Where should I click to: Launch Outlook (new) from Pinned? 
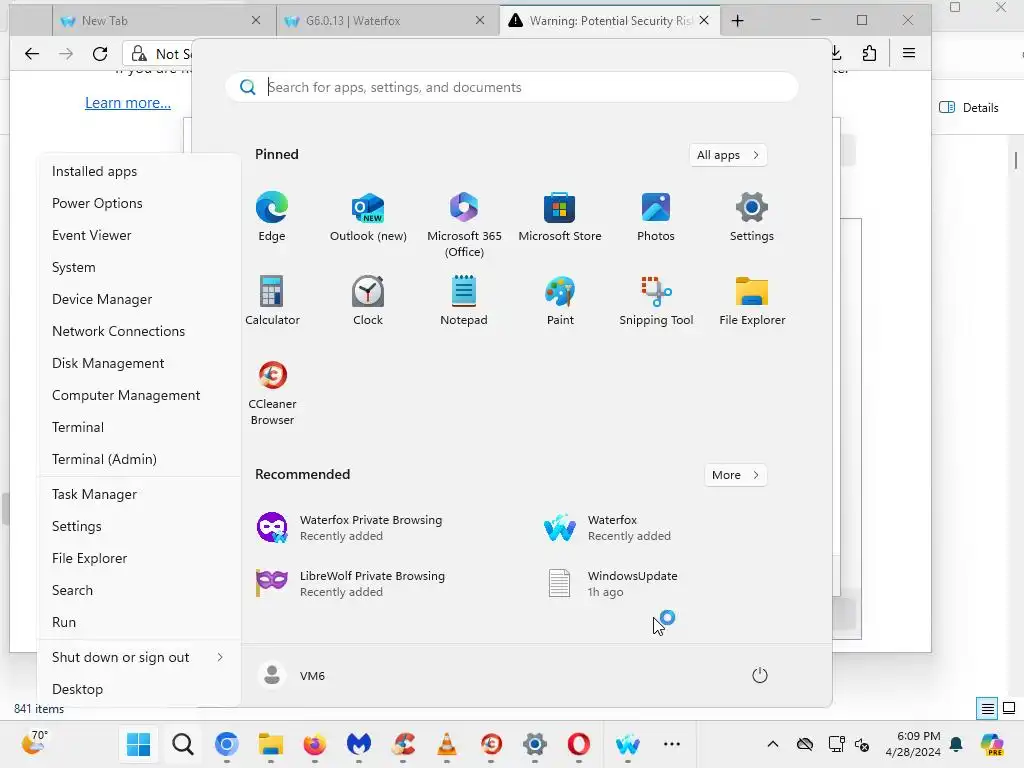[x=368, y=216]
